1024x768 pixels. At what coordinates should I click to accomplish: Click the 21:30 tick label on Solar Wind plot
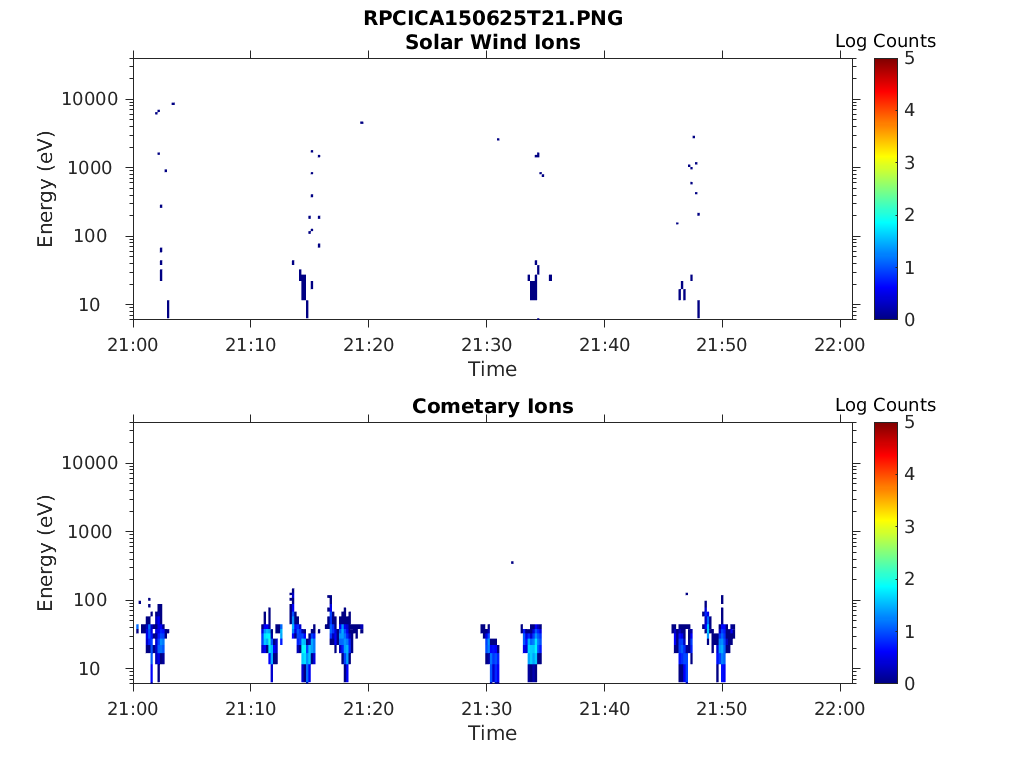pyautogui.click(x=487, y=344)
